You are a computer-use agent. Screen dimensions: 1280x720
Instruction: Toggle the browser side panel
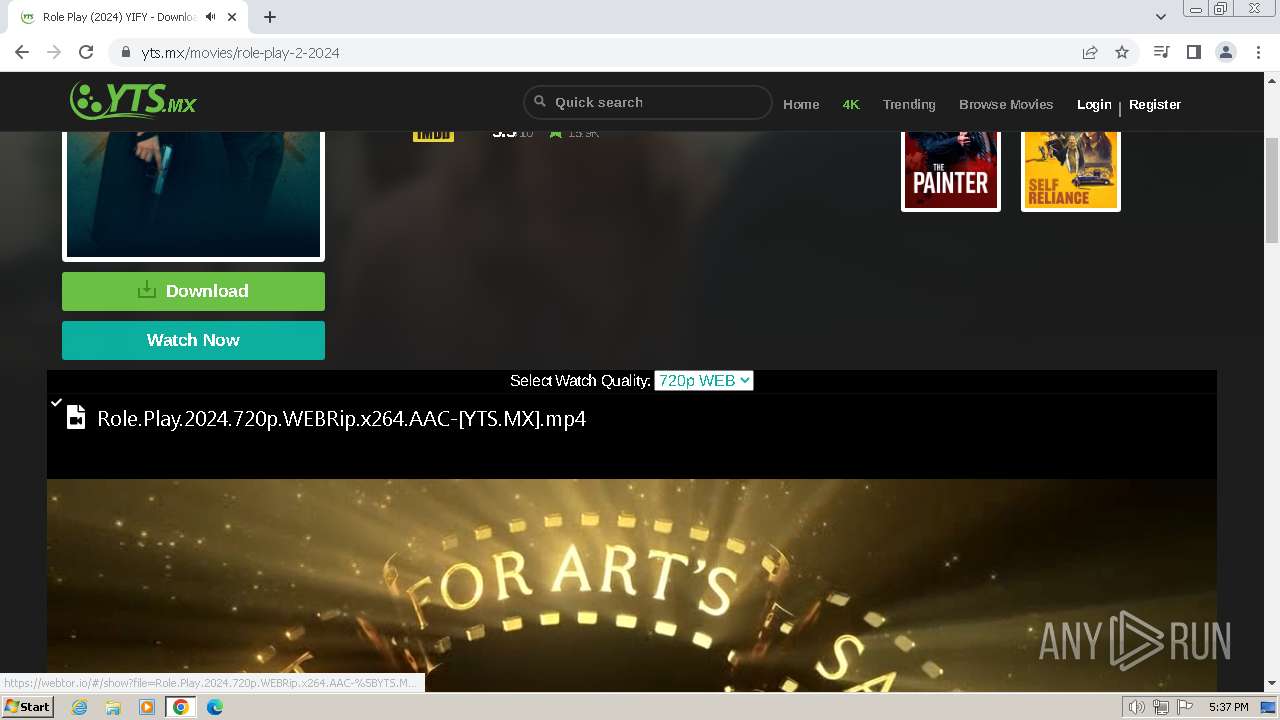point(1193,52)
